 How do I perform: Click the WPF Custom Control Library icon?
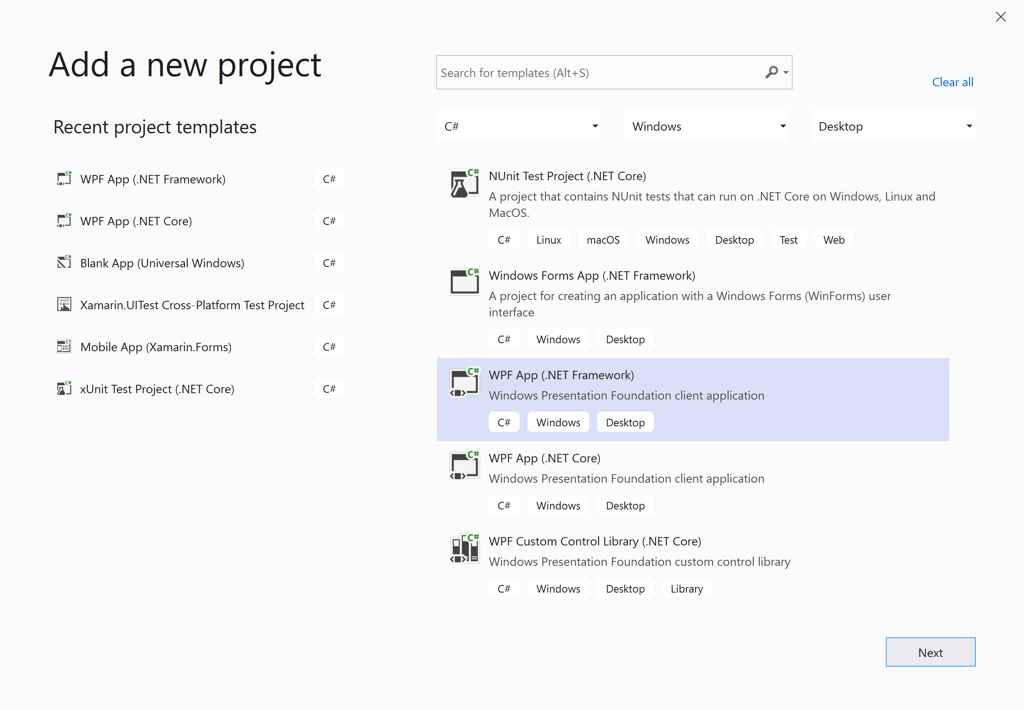[x=463, y=548]
